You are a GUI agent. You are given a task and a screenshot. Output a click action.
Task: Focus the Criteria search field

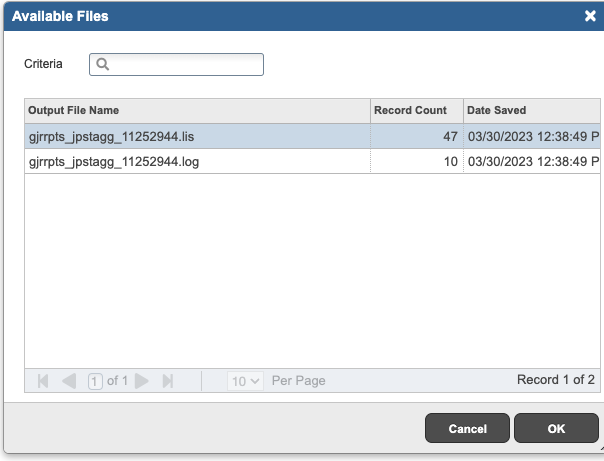[185, 65]
